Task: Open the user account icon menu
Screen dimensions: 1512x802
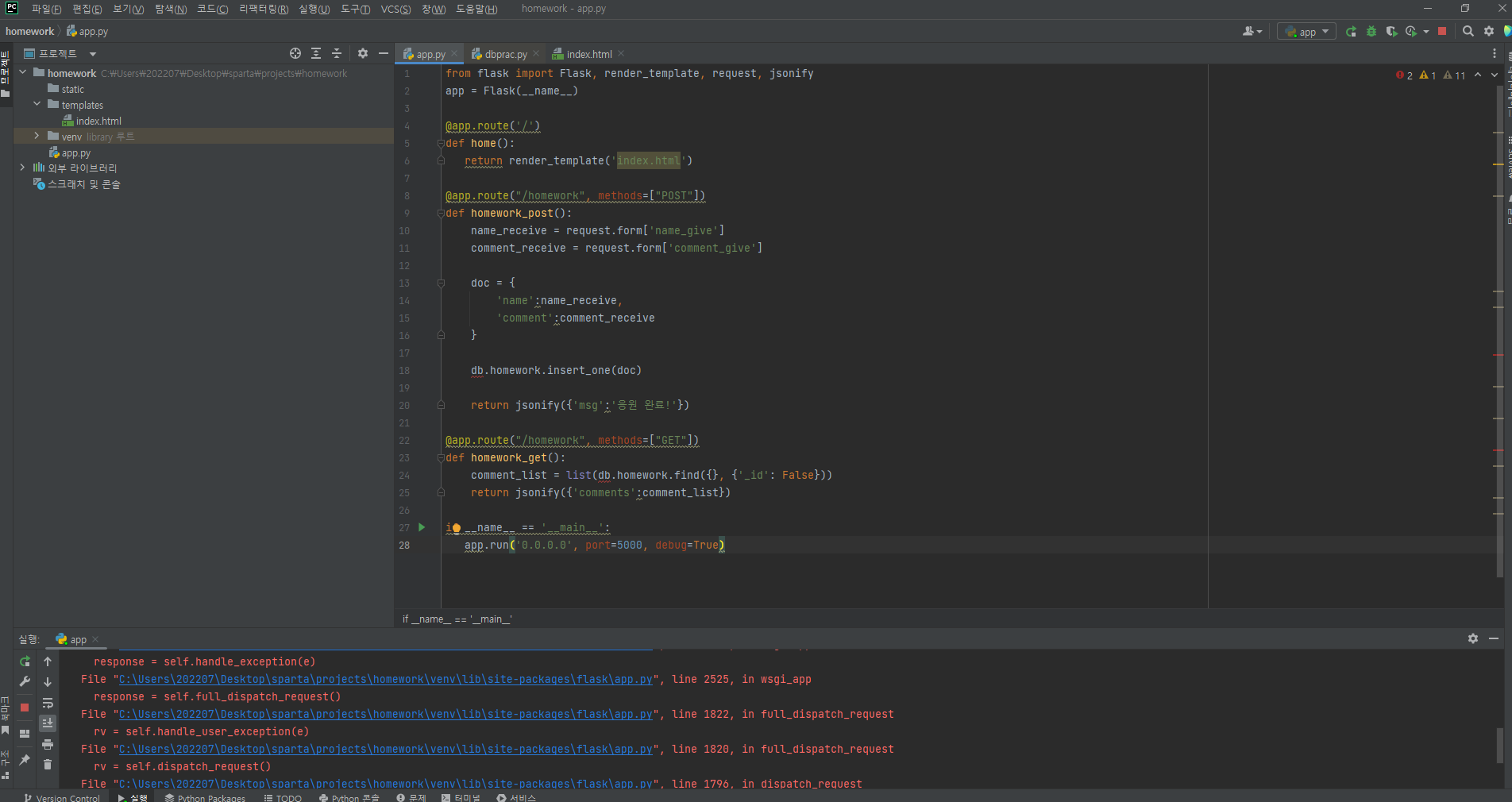Action: coord(1252,32)
